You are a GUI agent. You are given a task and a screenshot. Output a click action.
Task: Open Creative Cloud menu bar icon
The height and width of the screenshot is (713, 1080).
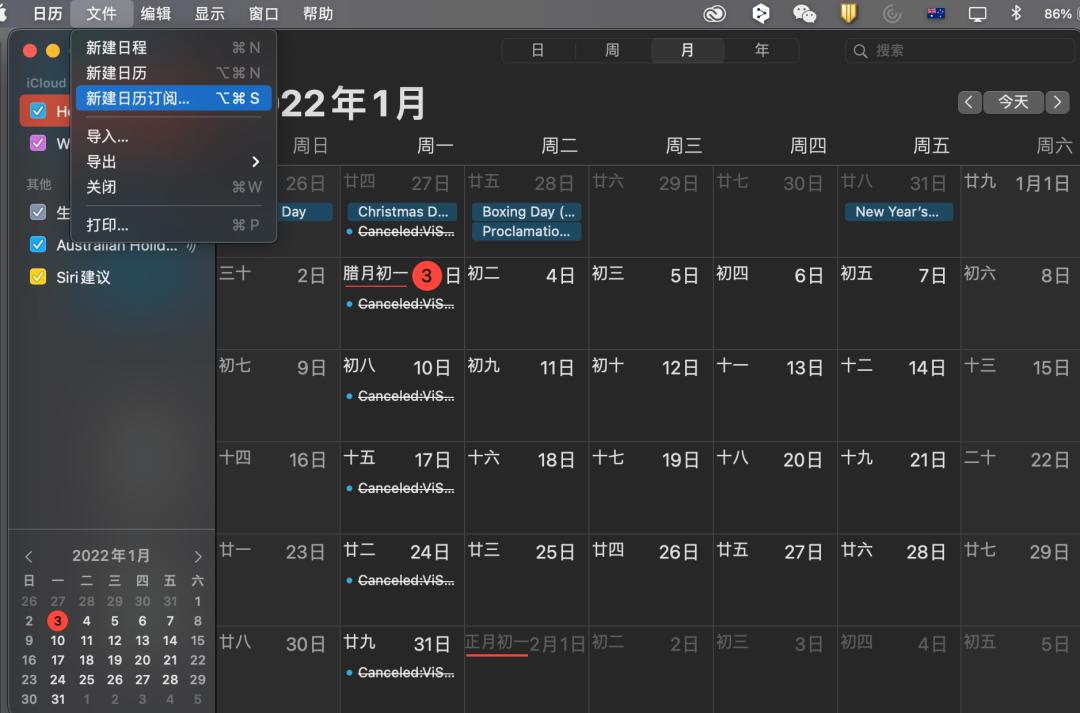(713, 13)
